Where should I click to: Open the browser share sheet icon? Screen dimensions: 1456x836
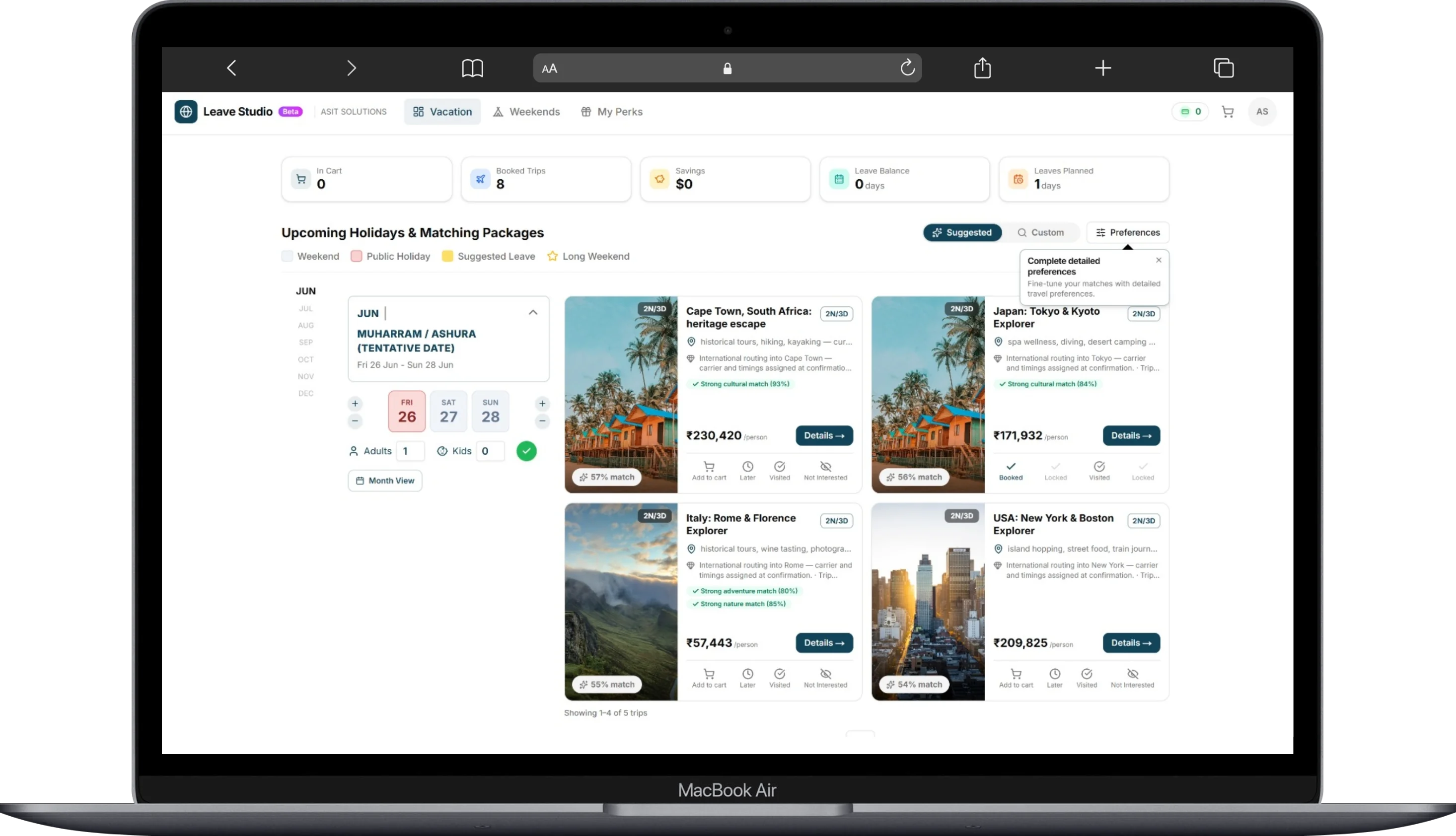click(x=982, y=68)
